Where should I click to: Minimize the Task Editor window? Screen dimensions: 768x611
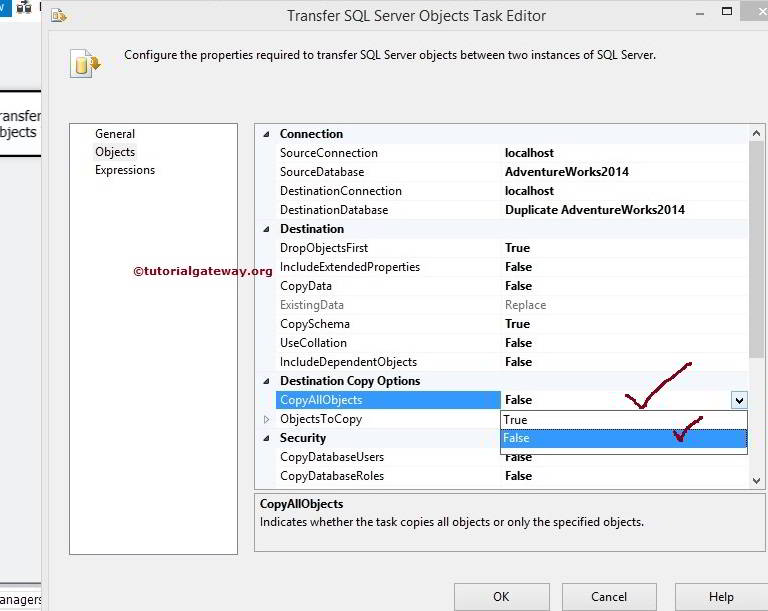[x=700, y=14]
